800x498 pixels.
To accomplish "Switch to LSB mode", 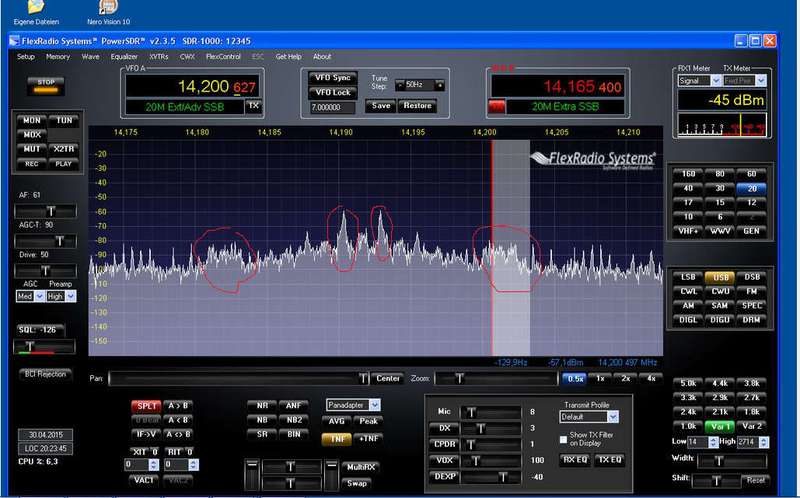I will 688,277.
